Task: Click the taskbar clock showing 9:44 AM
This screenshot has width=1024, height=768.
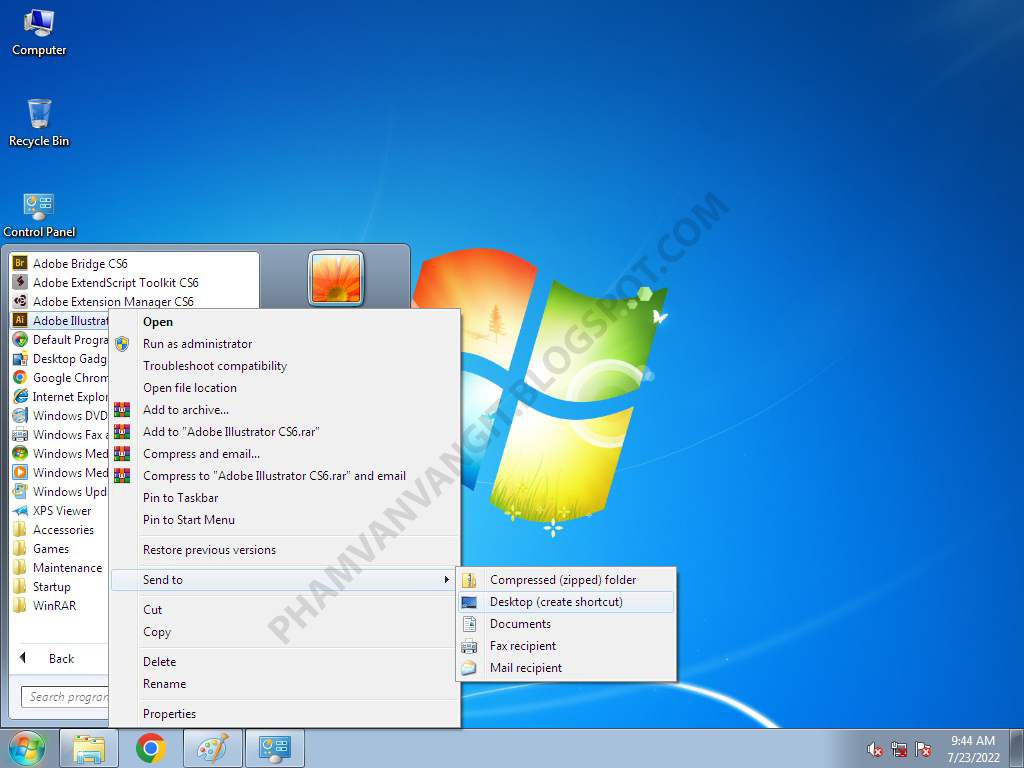Action: click(973, 749)
